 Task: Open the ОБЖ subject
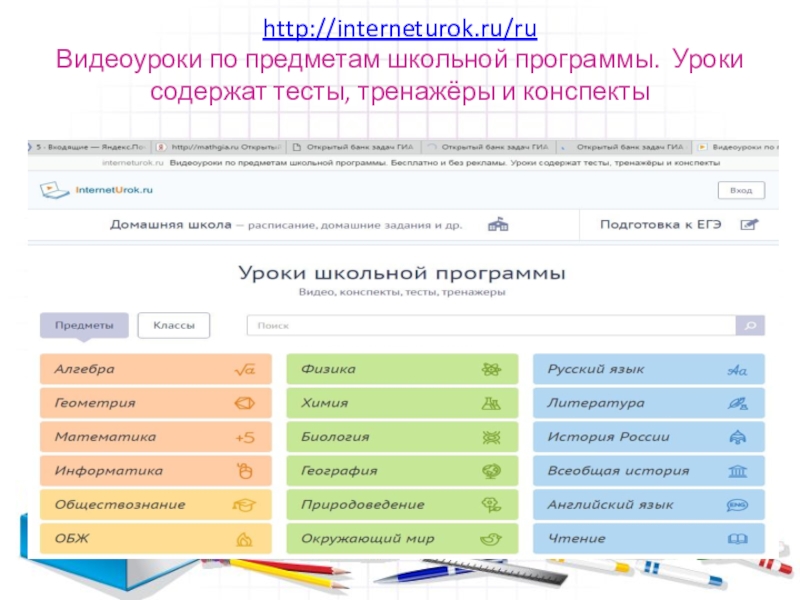coord(156,538)
